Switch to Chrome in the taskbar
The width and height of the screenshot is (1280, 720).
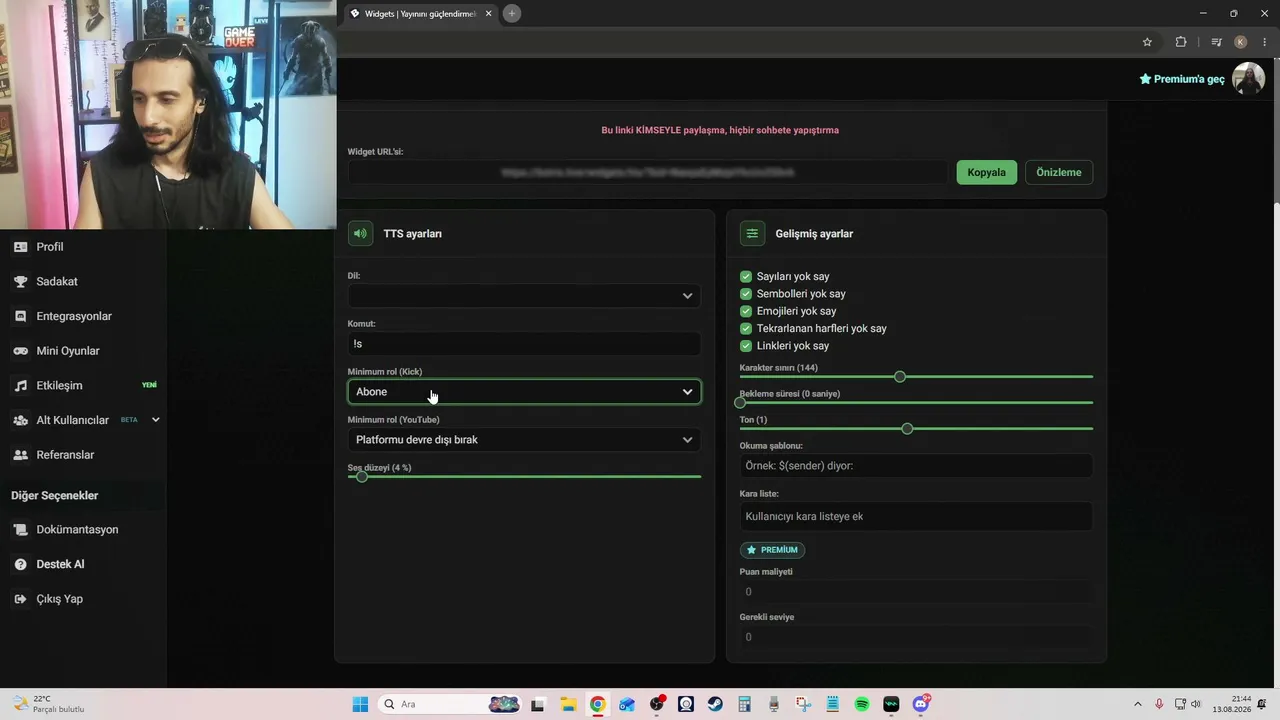(597, 704)
